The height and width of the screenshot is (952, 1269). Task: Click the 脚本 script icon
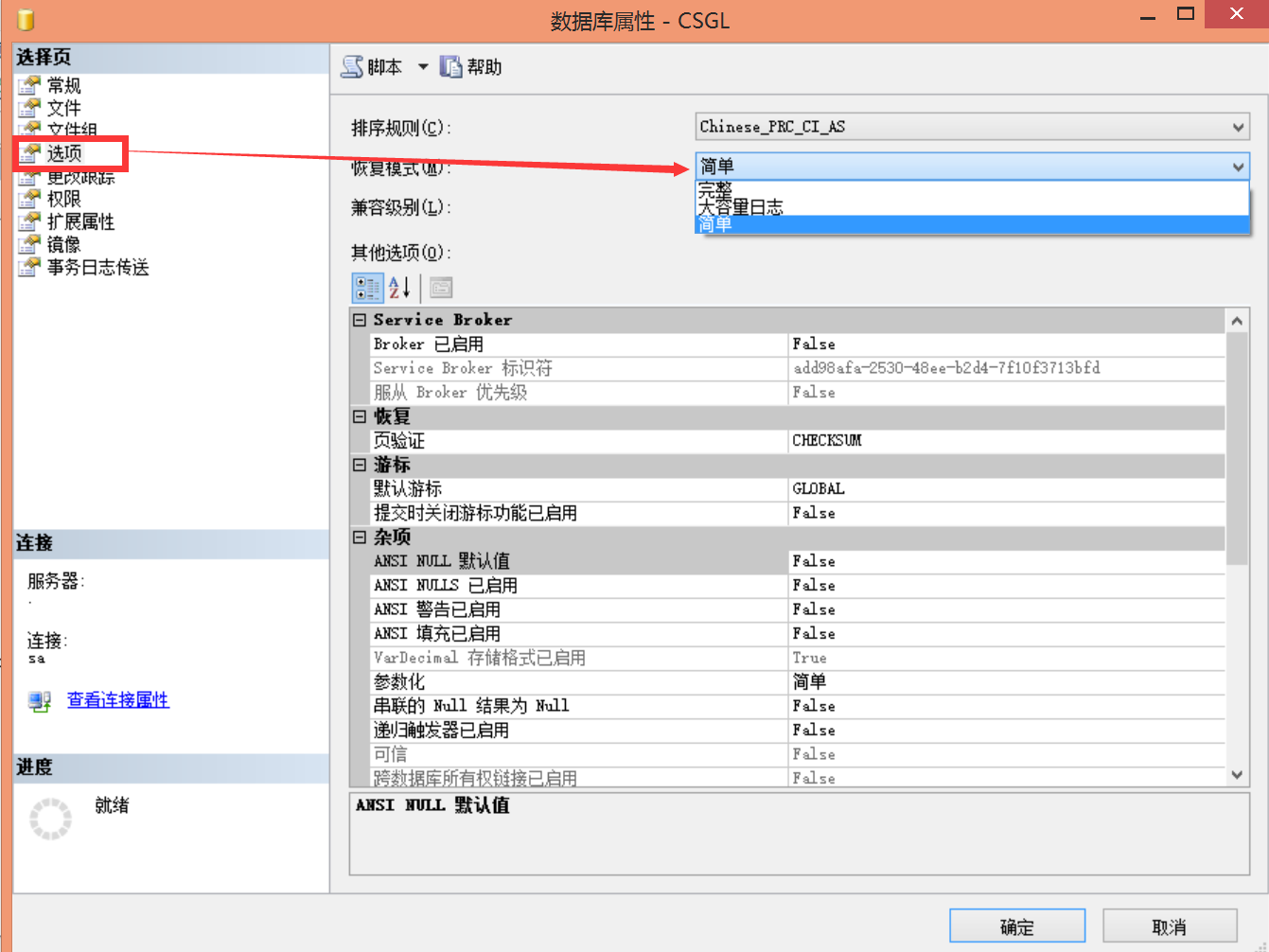(352, 67)
